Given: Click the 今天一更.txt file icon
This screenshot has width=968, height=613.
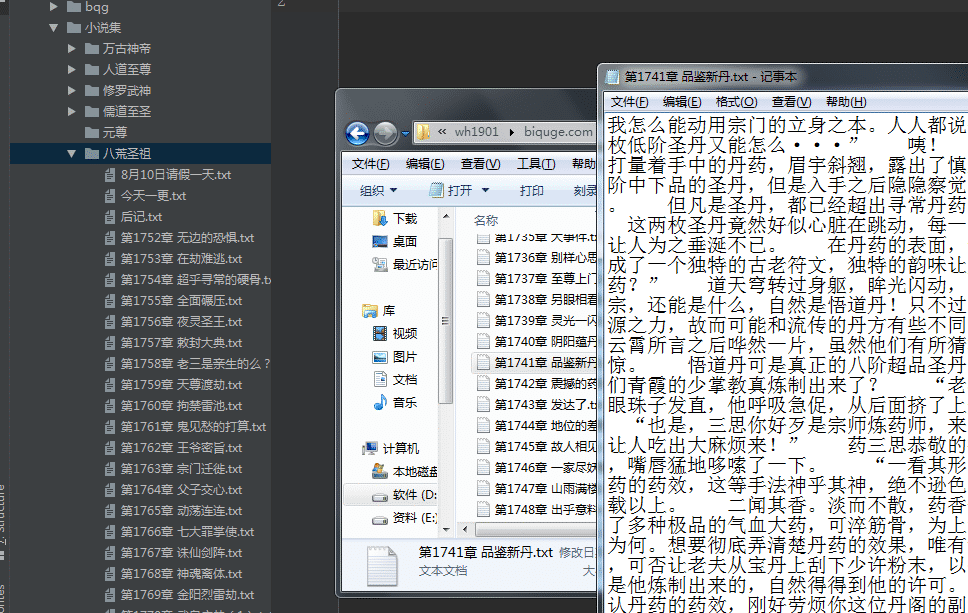Looking at the screenshot, I should 110,196.
